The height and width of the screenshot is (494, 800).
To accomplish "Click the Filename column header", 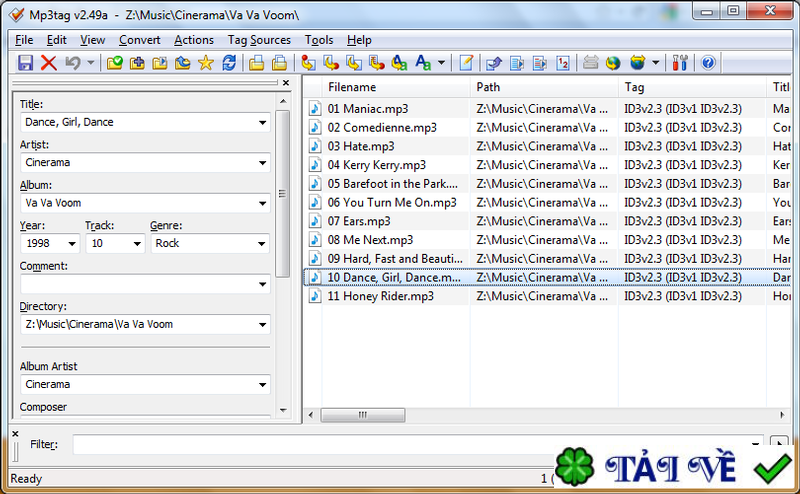I will tap(396, 87).
